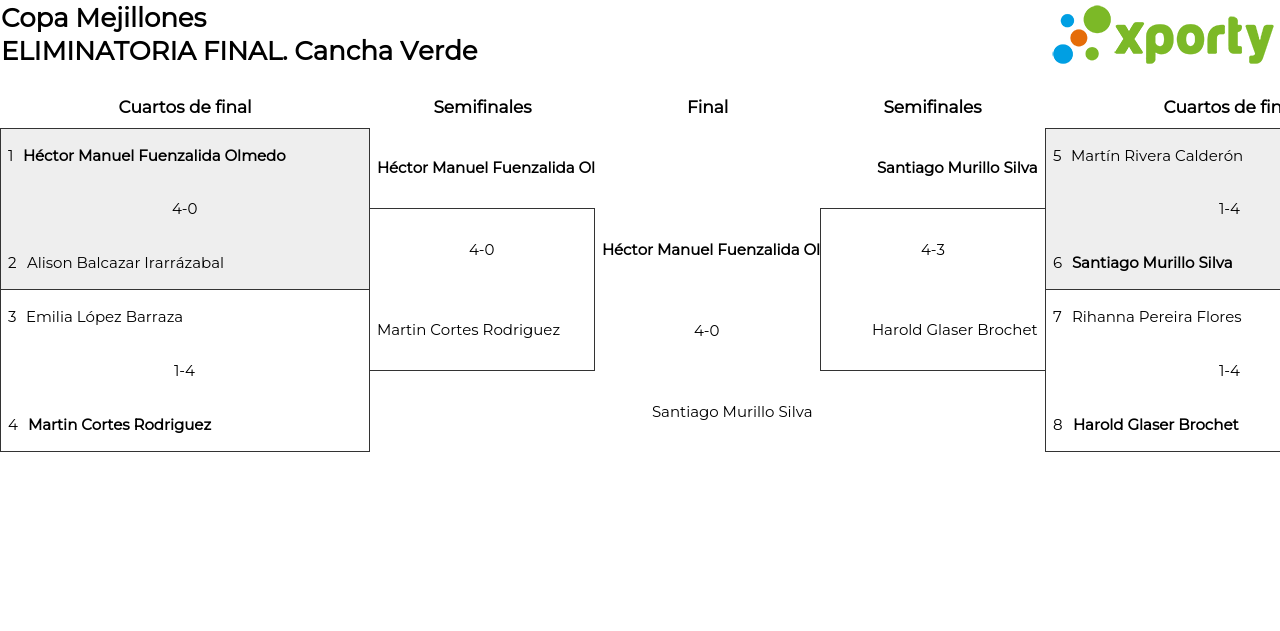Screen dimensions: 1280x631
Task: Click Emilia López Barraza's name
Action: 104,317
